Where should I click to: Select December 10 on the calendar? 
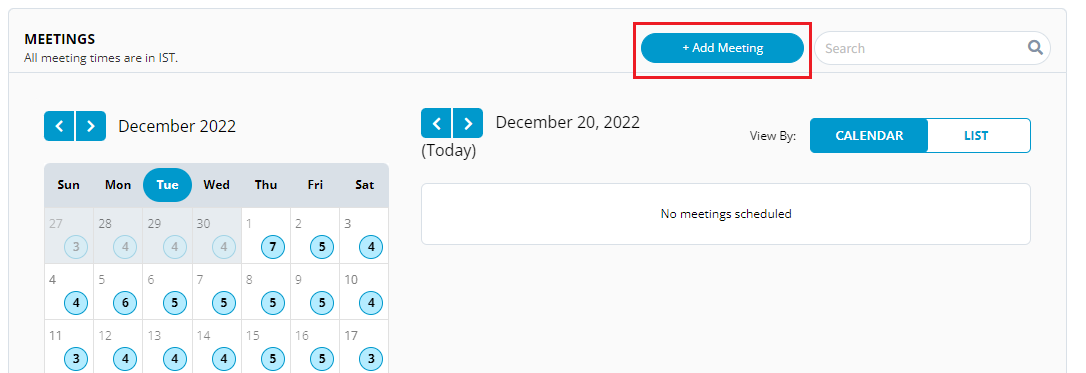pyautogui.click(x=364, y=291)
